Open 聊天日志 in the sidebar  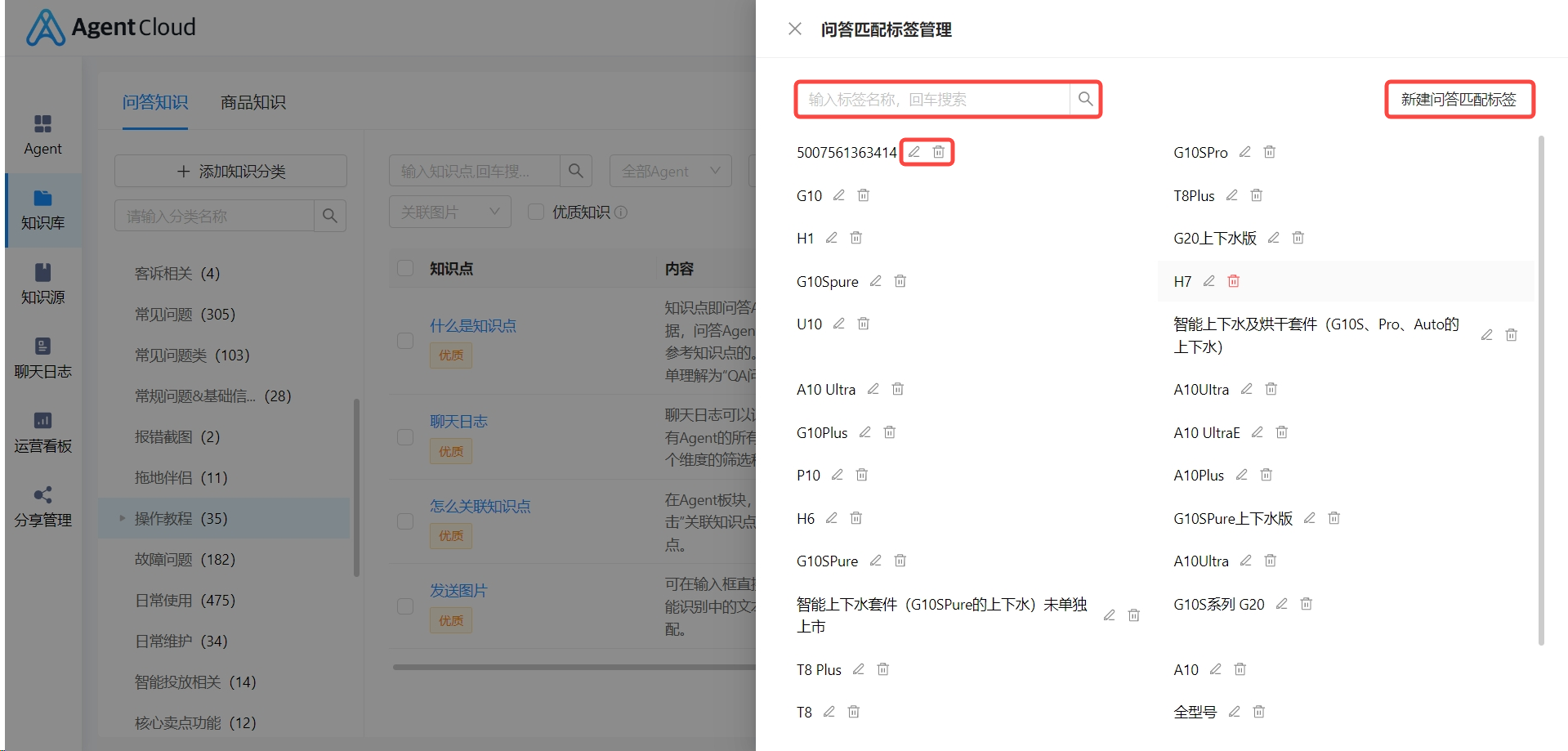click(x=42, y=358)
